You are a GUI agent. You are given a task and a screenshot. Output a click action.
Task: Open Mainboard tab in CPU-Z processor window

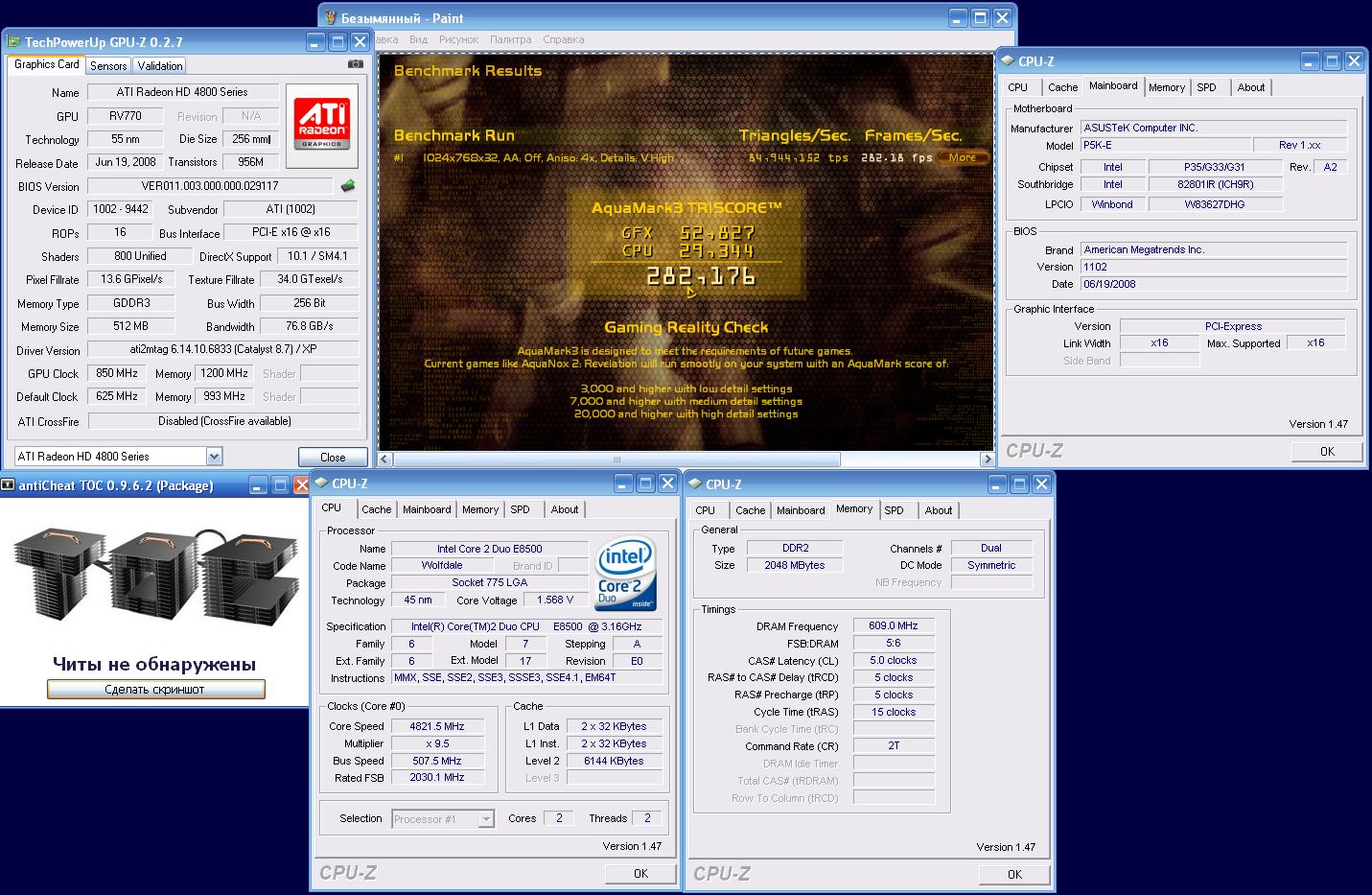point(427,509)
